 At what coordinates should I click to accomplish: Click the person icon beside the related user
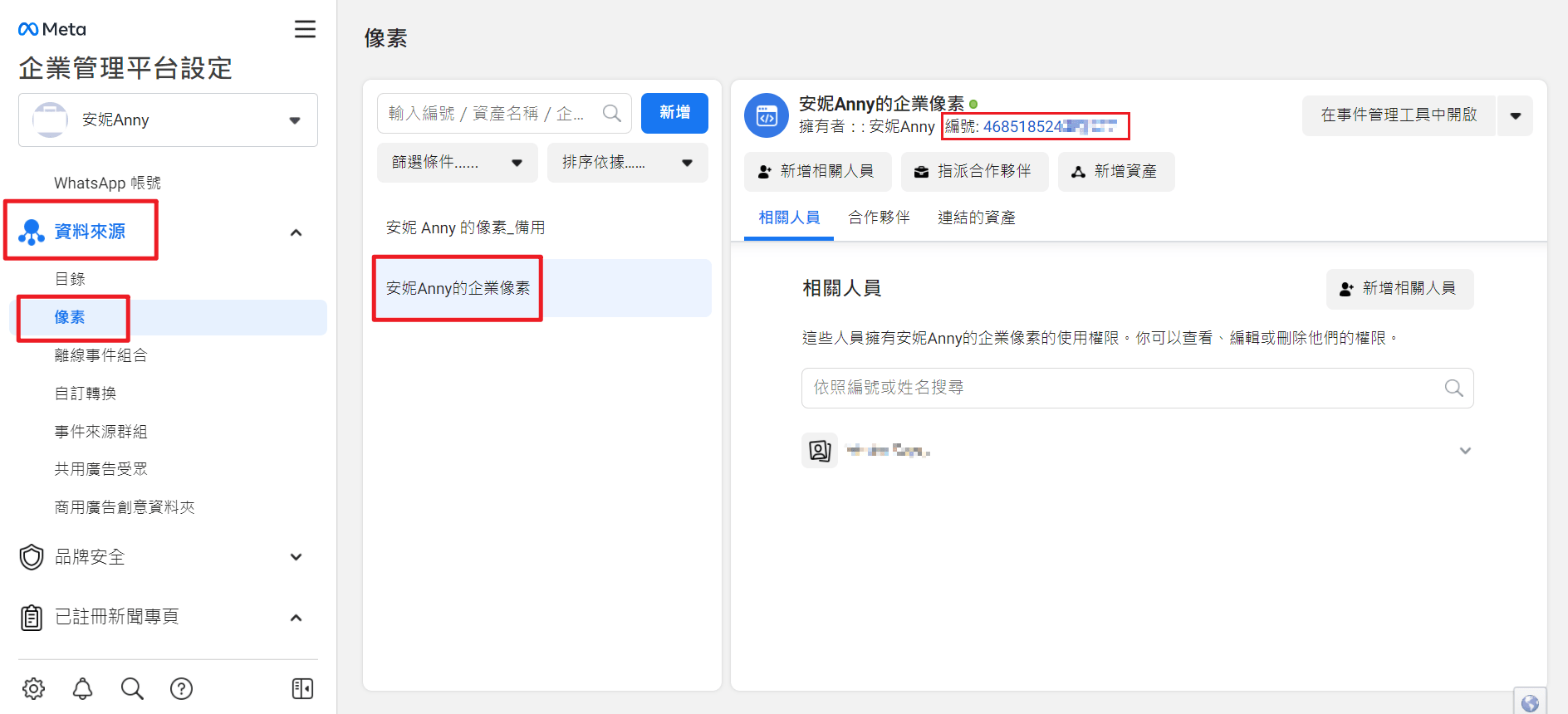[820, 450]
